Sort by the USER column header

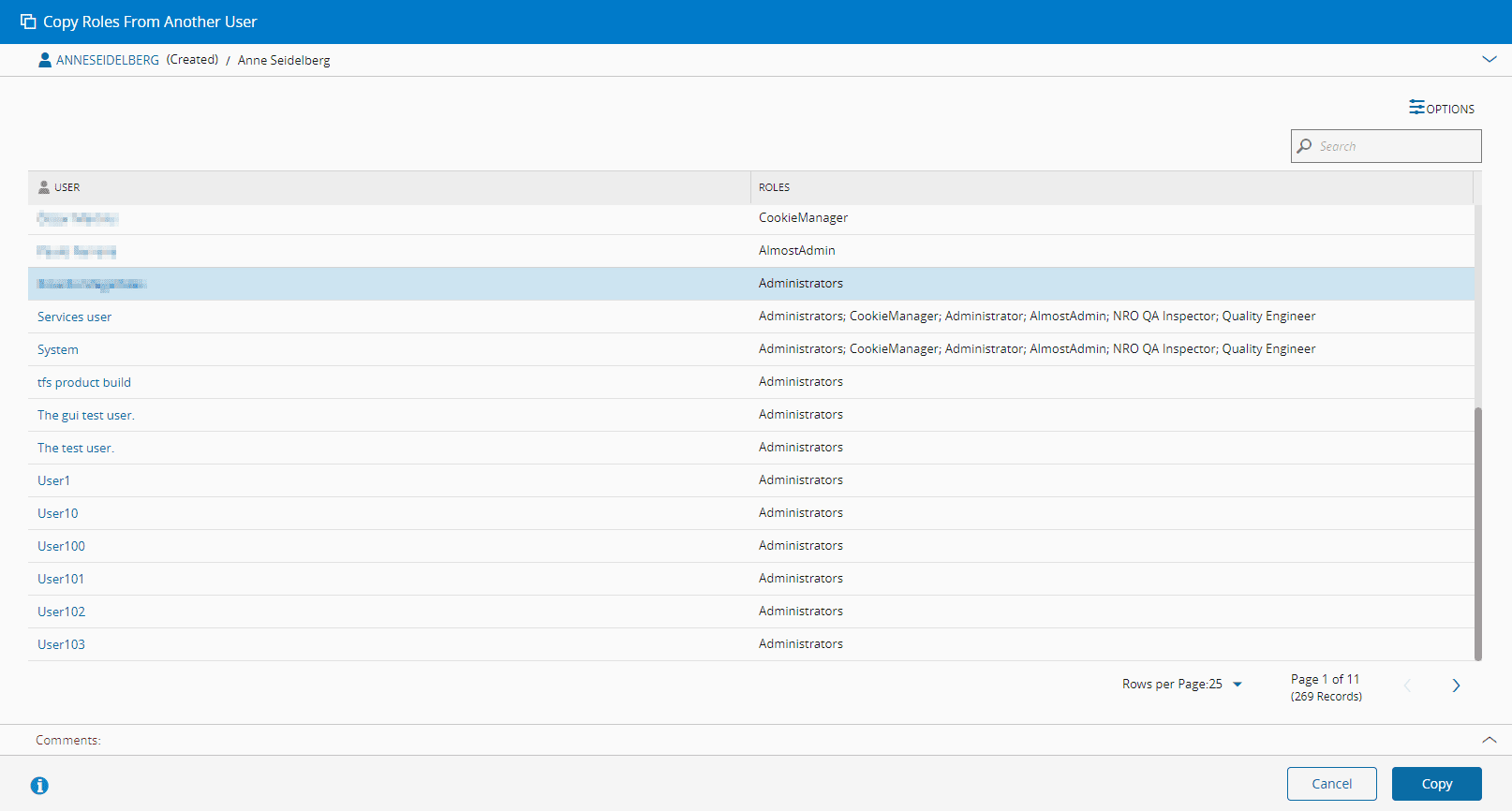(67, 187)
